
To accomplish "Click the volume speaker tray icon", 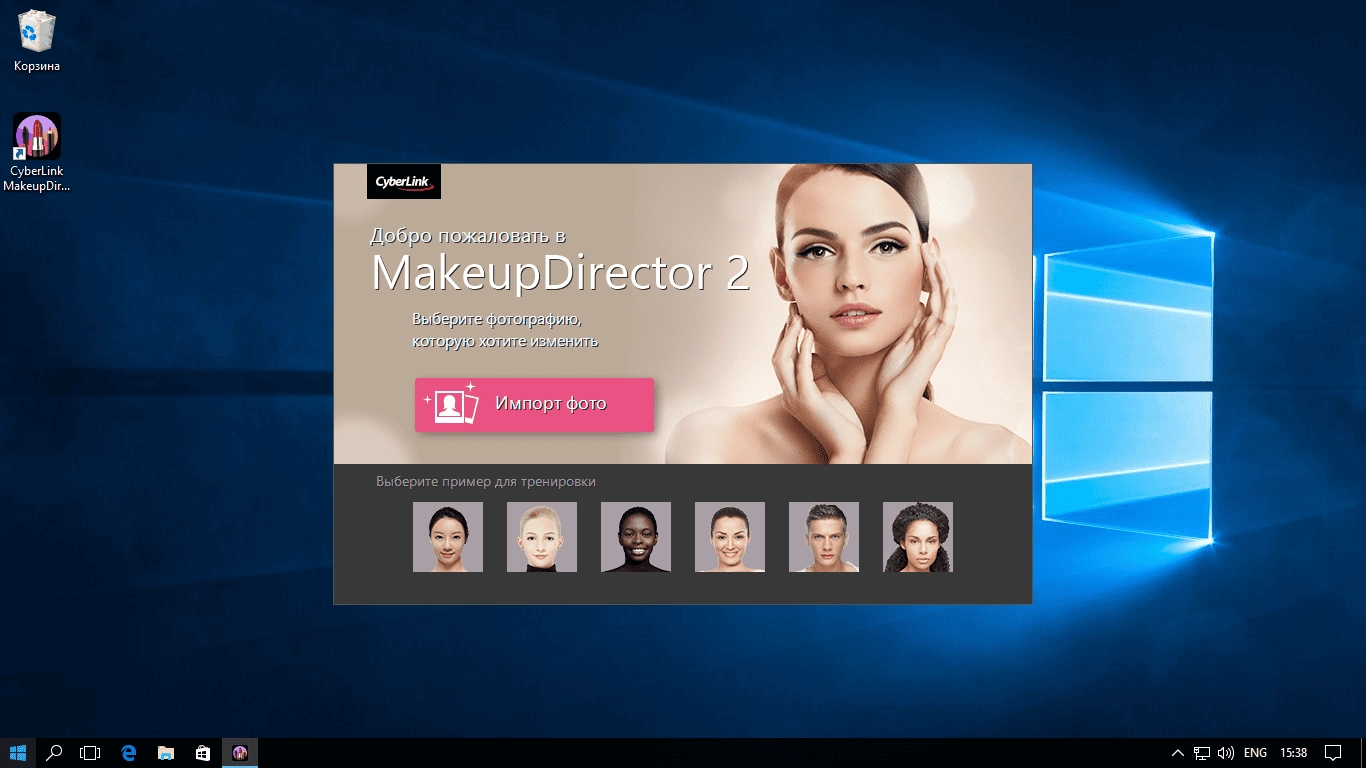I will pyautogui.click(x=1226, y=753).
